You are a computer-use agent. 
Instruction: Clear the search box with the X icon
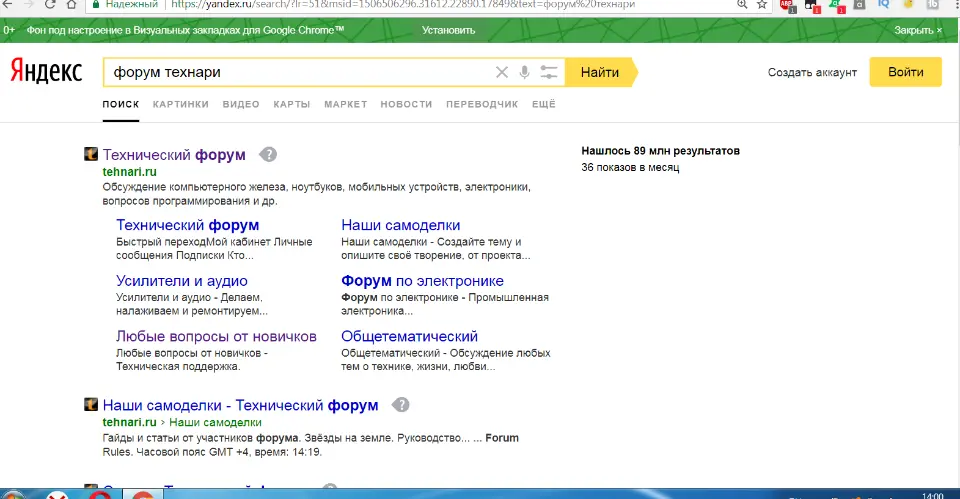(501, 72)
